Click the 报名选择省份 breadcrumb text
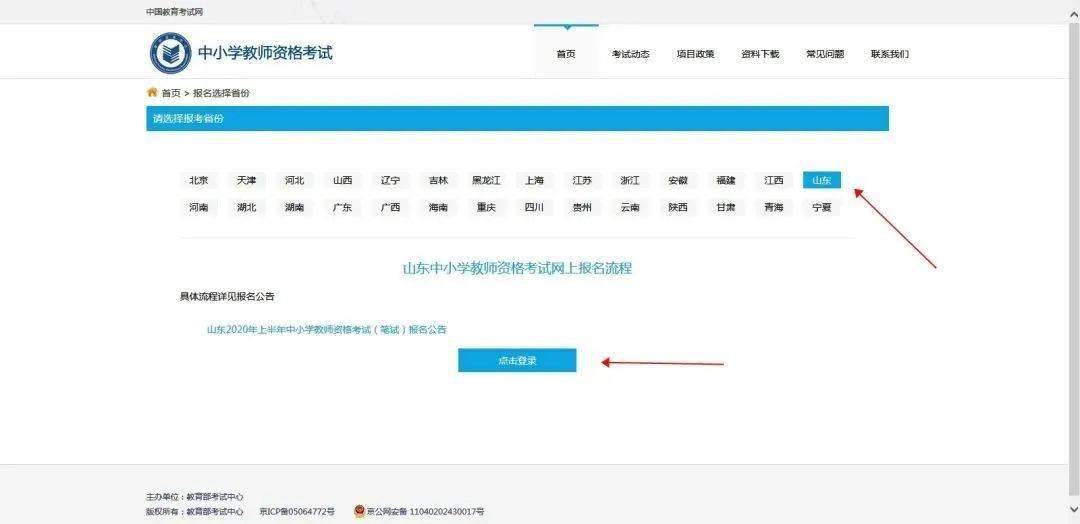This screenshot has height=524, width=1080. click(x=221, y=93)
